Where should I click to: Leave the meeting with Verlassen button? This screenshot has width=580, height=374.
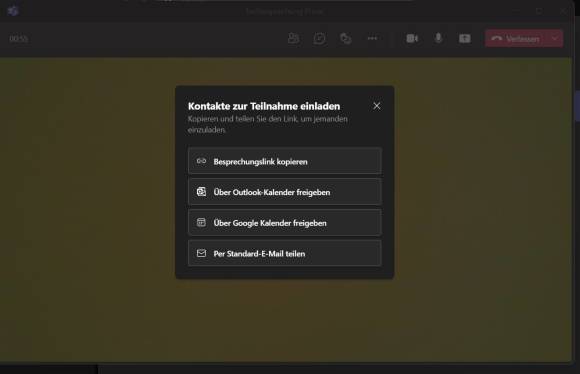(516, 38)
